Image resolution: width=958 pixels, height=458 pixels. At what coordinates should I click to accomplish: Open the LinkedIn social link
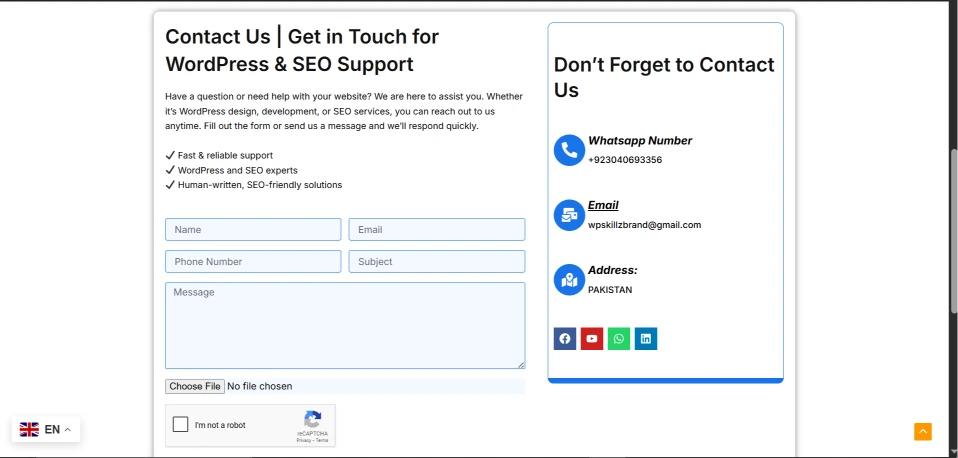pos(646,339)
